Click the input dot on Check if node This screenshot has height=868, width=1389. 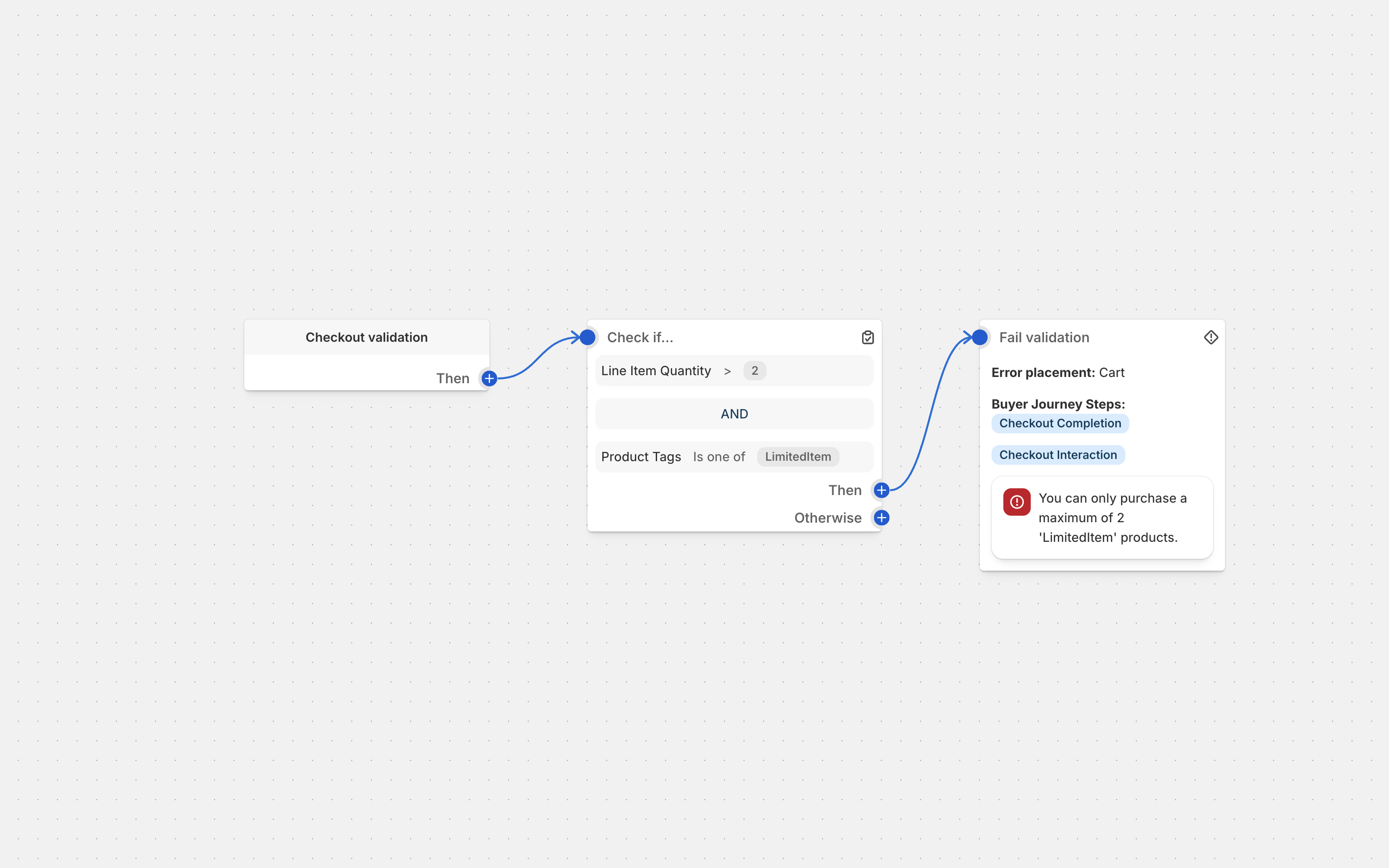click(588, 338)
